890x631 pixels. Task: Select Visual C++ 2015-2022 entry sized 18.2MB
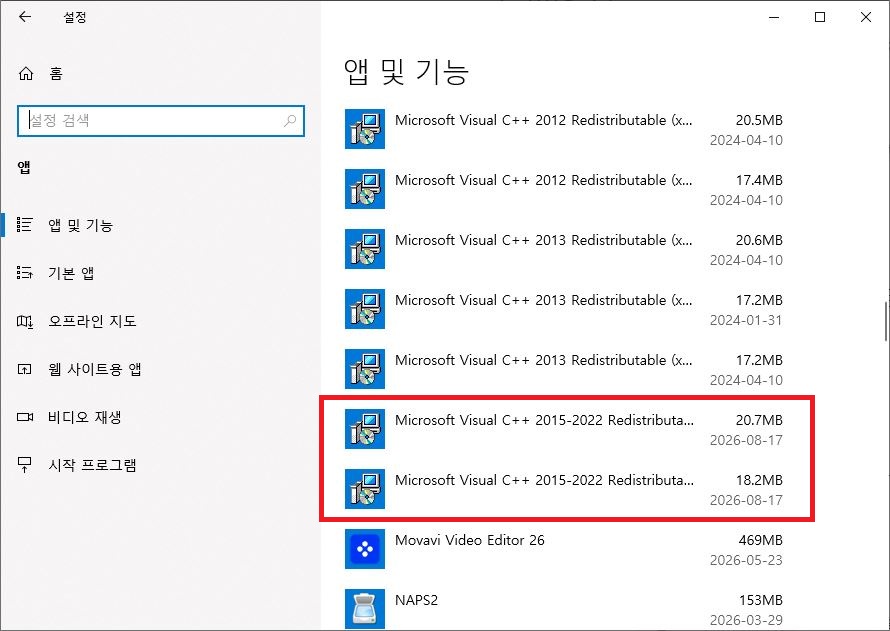pyautogui.click(x=564, y=490)
